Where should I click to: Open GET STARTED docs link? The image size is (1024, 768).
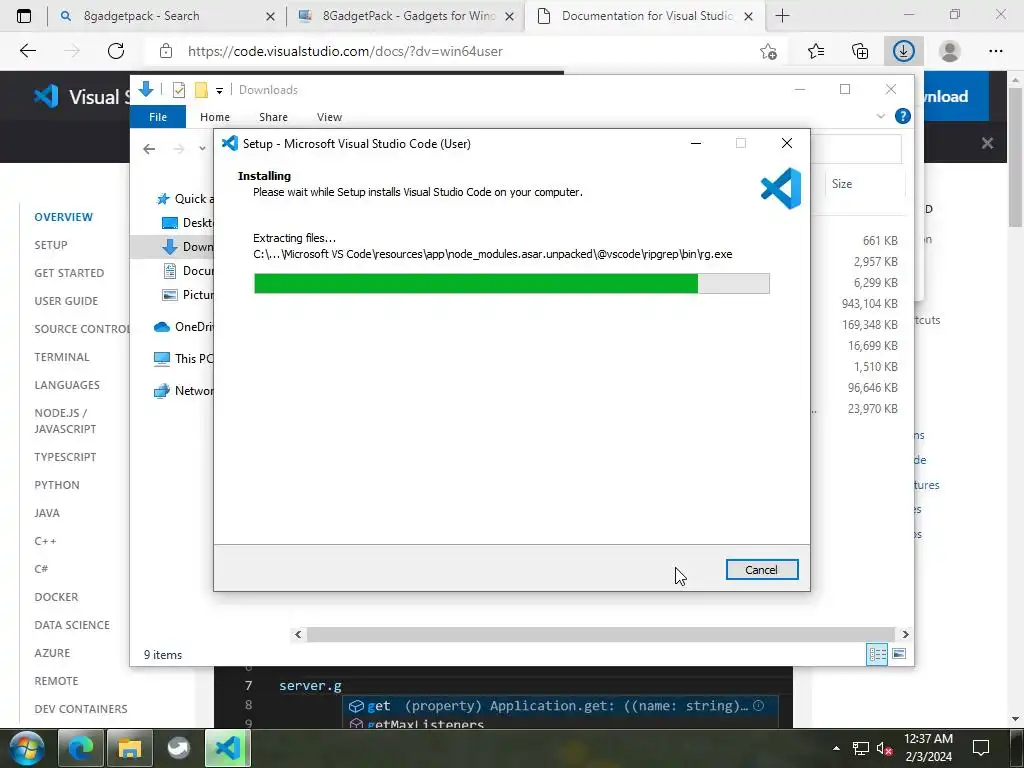pos(69,273)
